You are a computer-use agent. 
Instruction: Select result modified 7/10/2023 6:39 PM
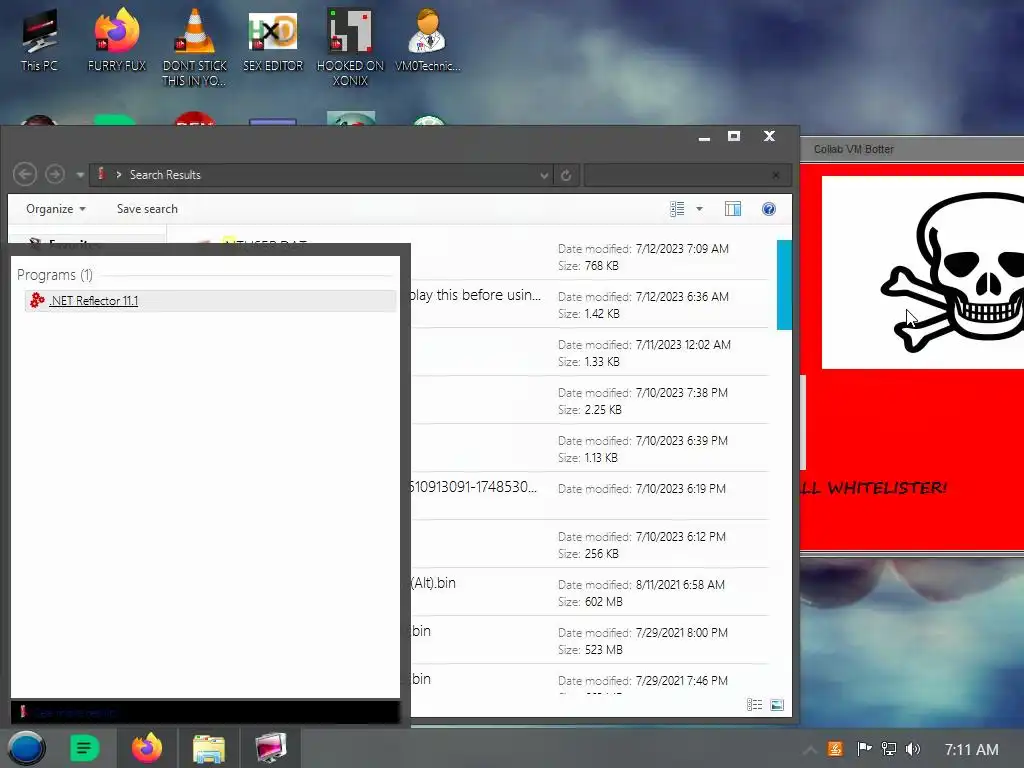(588, 449)
